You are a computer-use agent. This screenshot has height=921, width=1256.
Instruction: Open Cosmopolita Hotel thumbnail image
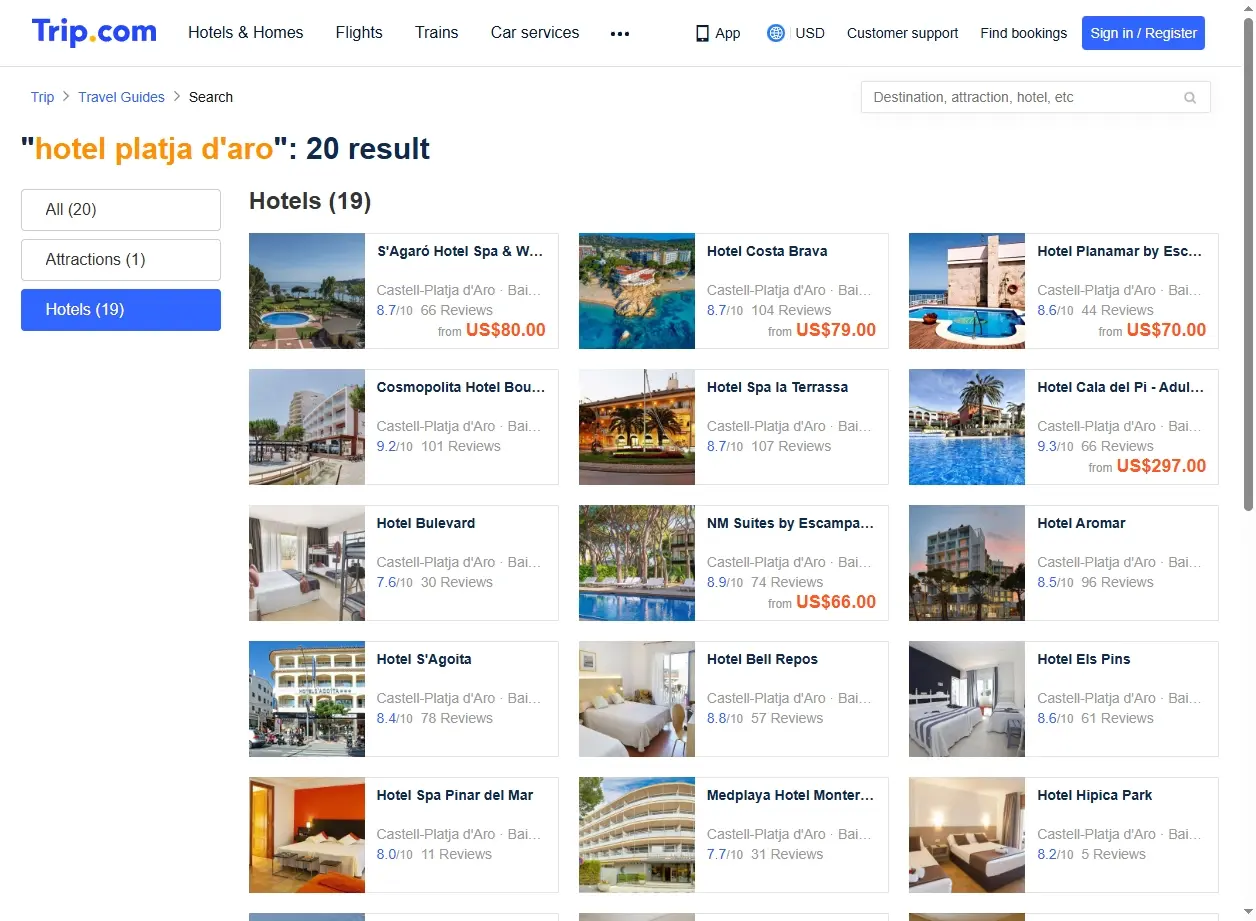pos(307,427)
